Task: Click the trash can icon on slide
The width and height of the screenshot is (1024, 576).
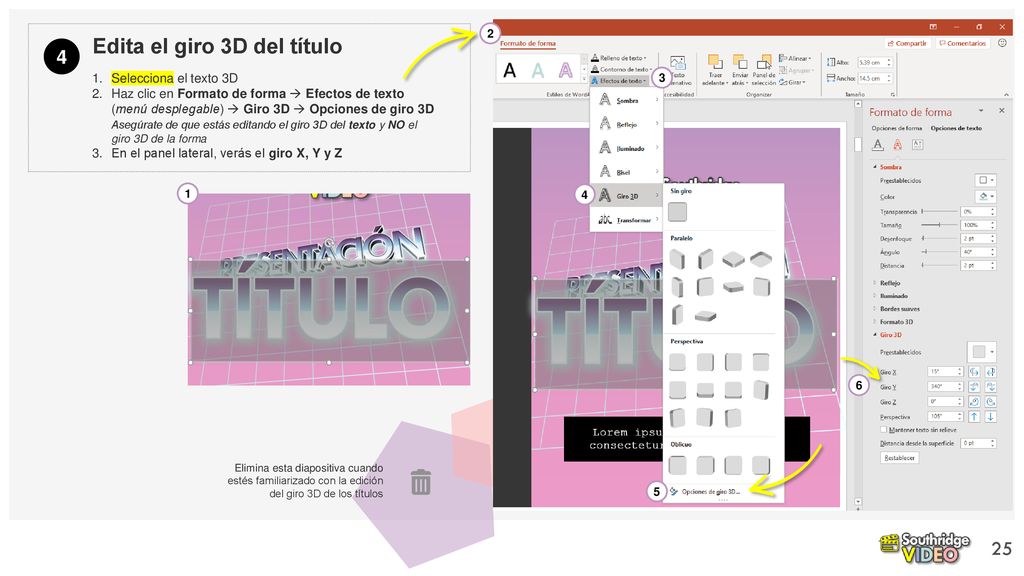Action: pos(421,482)
